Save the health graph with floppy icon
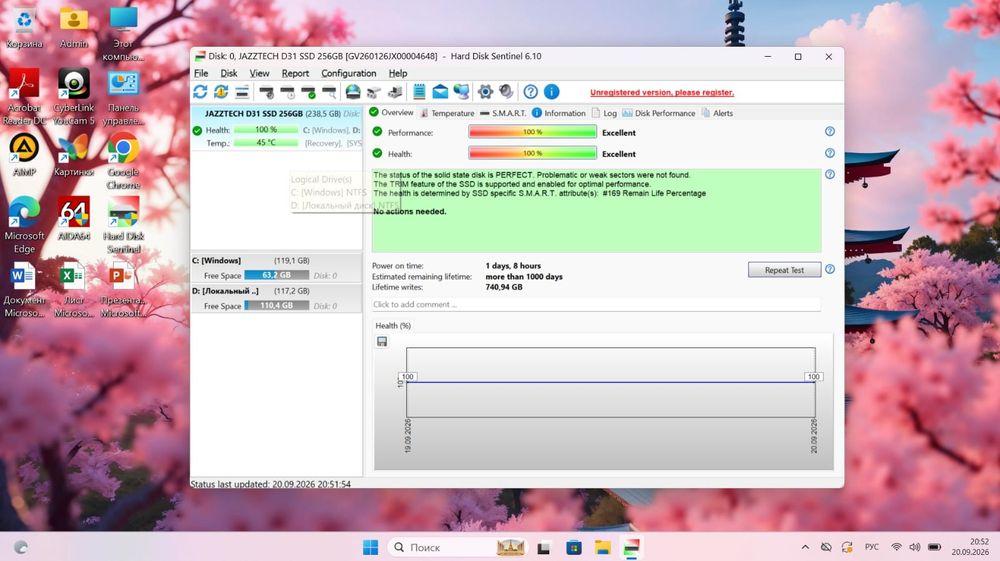Image resolution: width=1000 pixels, height=561 pixels. click(x=382, y=342)
